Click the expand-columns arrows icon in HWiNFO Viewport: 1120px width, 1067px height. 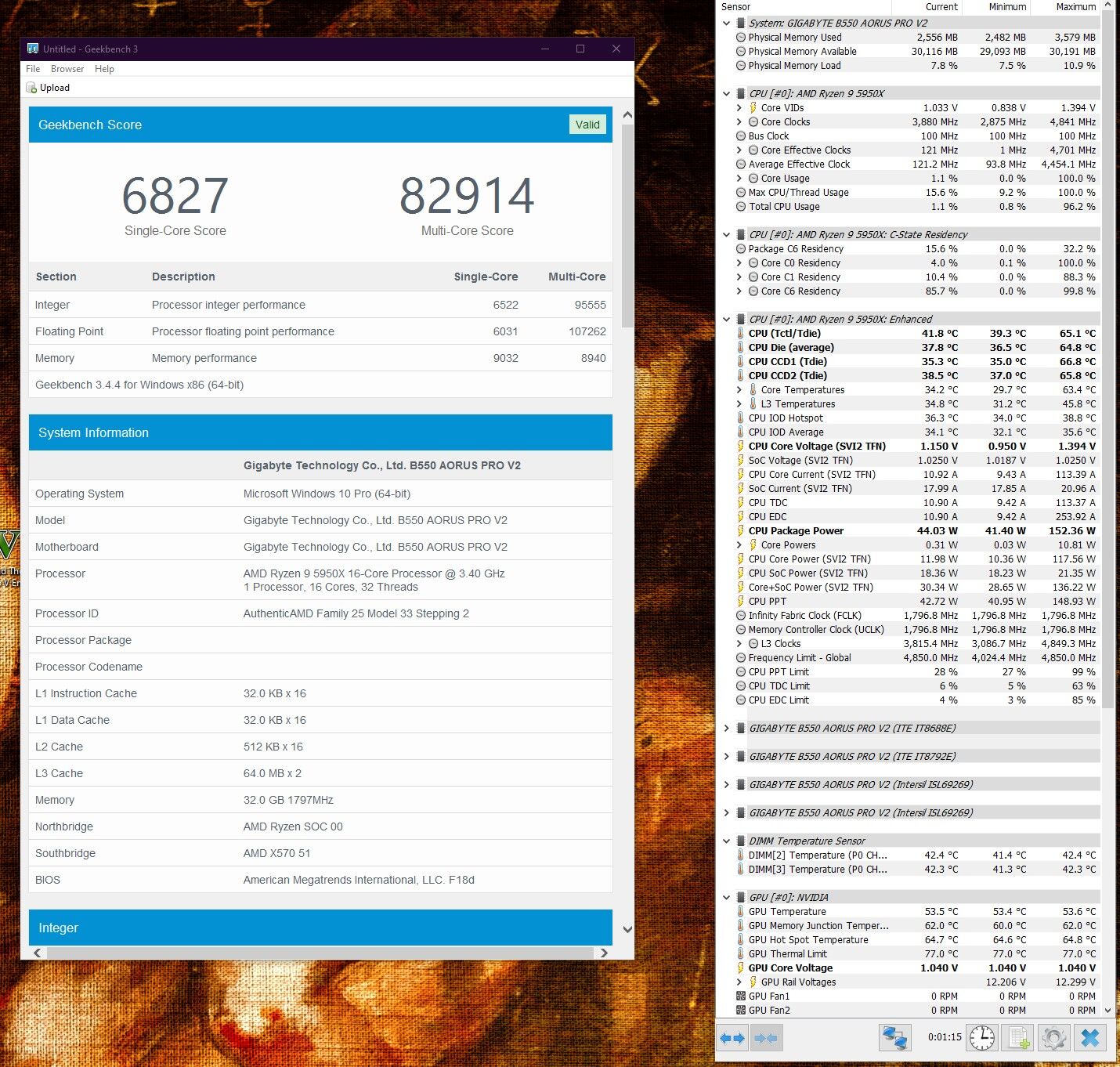tap(732, 1038)
